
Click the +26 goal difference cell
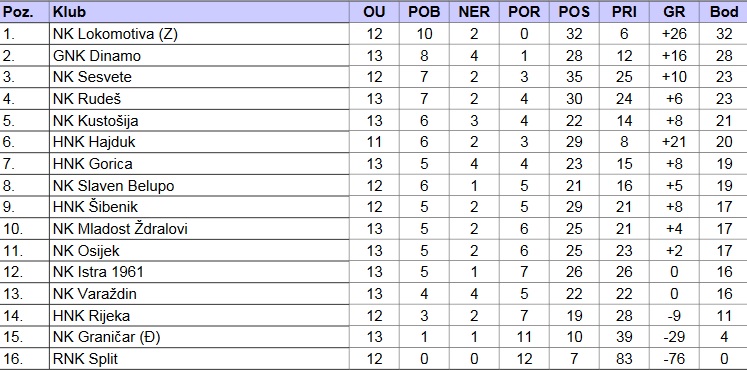[x=674, y=34]
